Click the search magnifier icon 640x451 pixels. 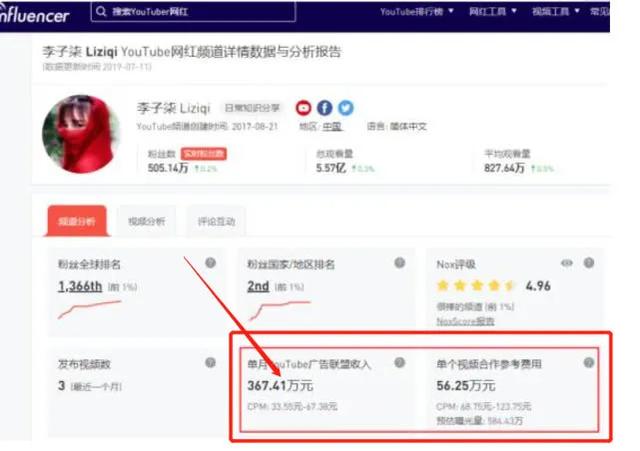click(101, 11)
